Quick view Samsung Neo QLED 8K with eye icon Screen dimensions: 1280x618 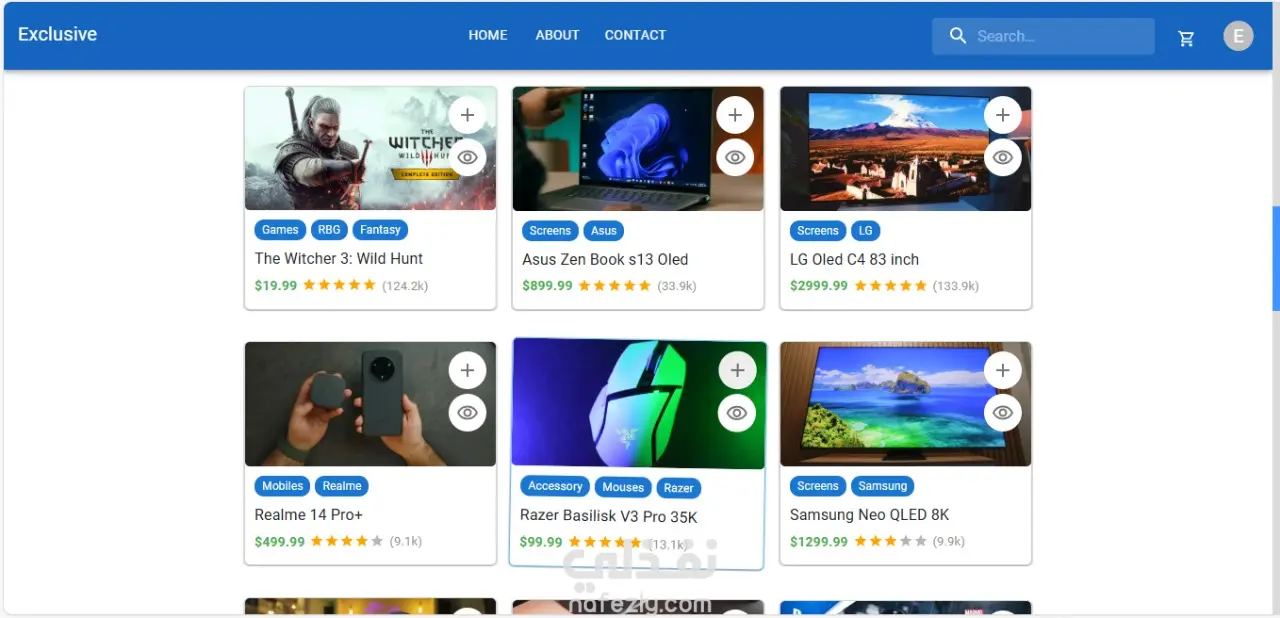pos(1003,412)
